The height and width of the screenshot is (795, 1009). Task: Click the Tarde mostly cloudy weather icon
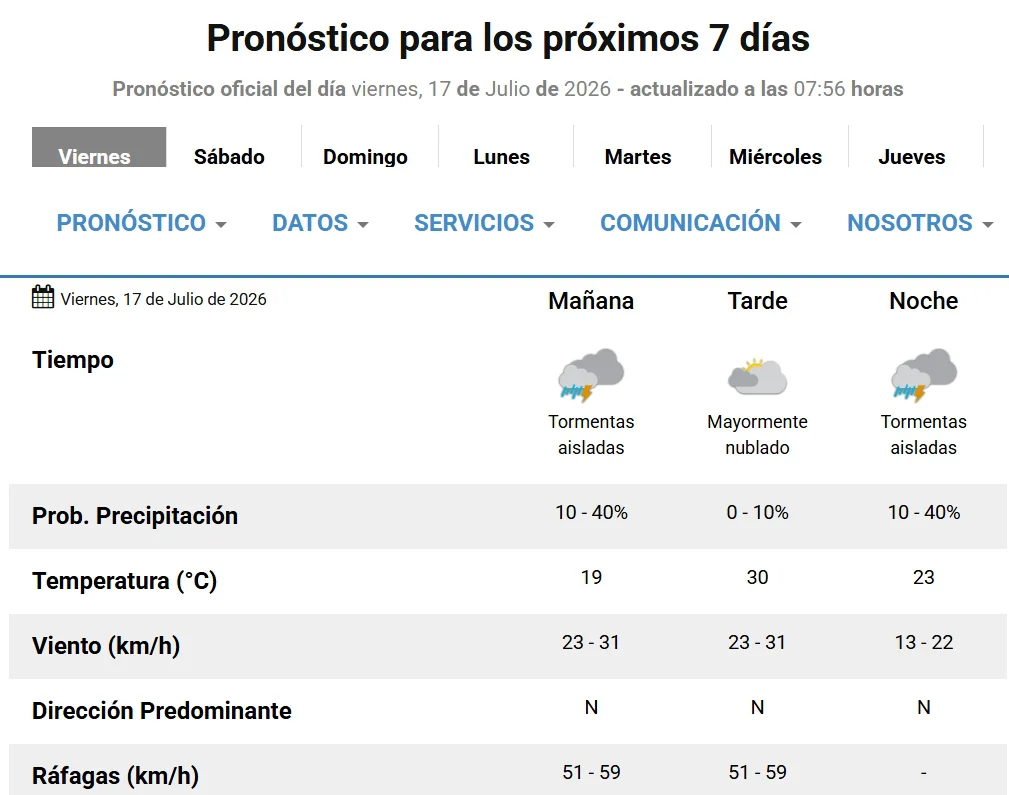tap(757, 377)
